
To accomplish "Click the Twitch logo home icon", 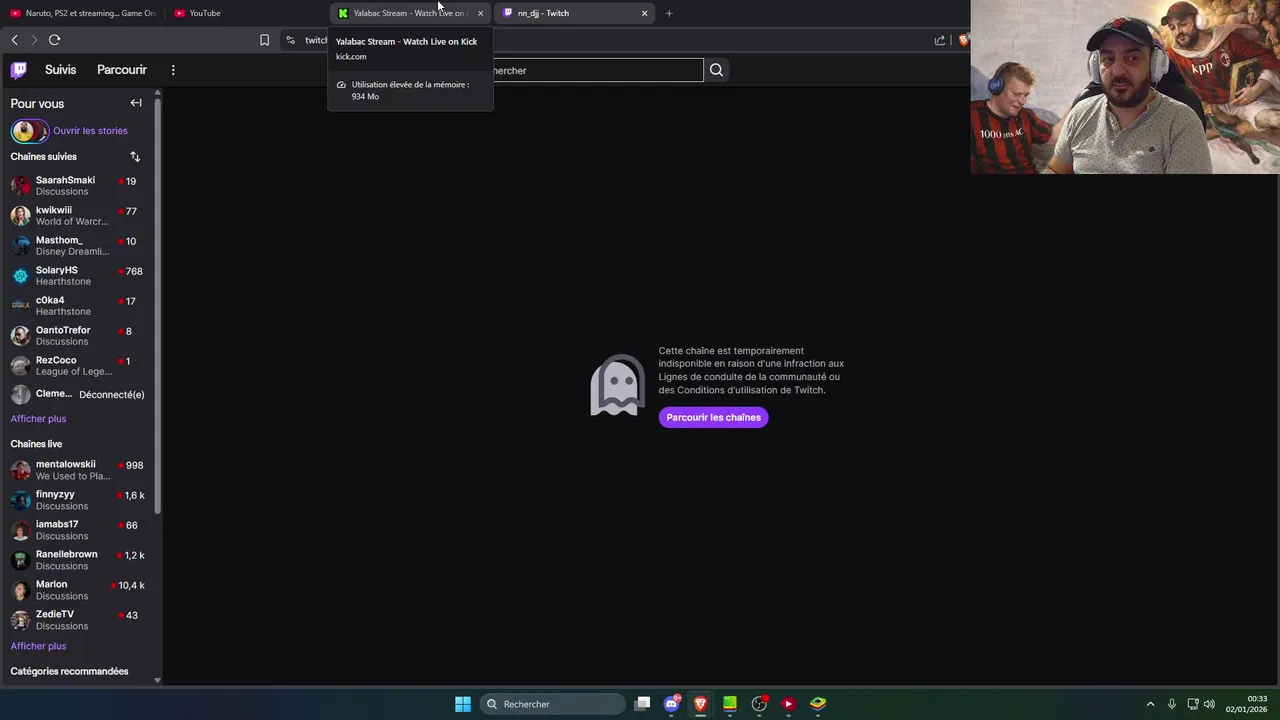I will pos(19,70).
